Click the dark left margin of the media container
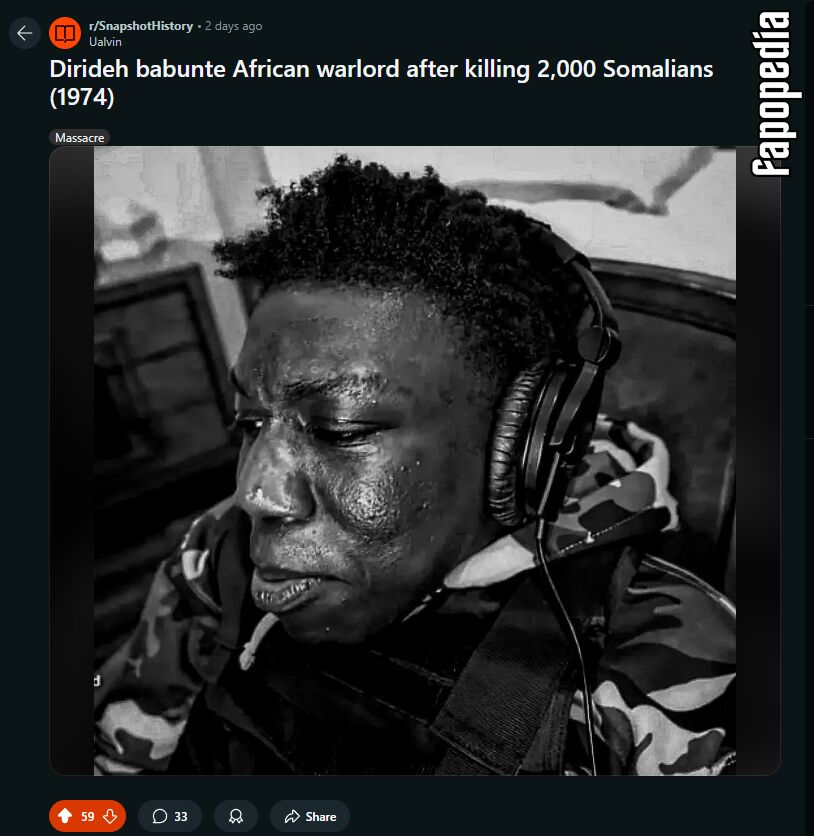This screenshot has height=836, width=814. point(72,461)
